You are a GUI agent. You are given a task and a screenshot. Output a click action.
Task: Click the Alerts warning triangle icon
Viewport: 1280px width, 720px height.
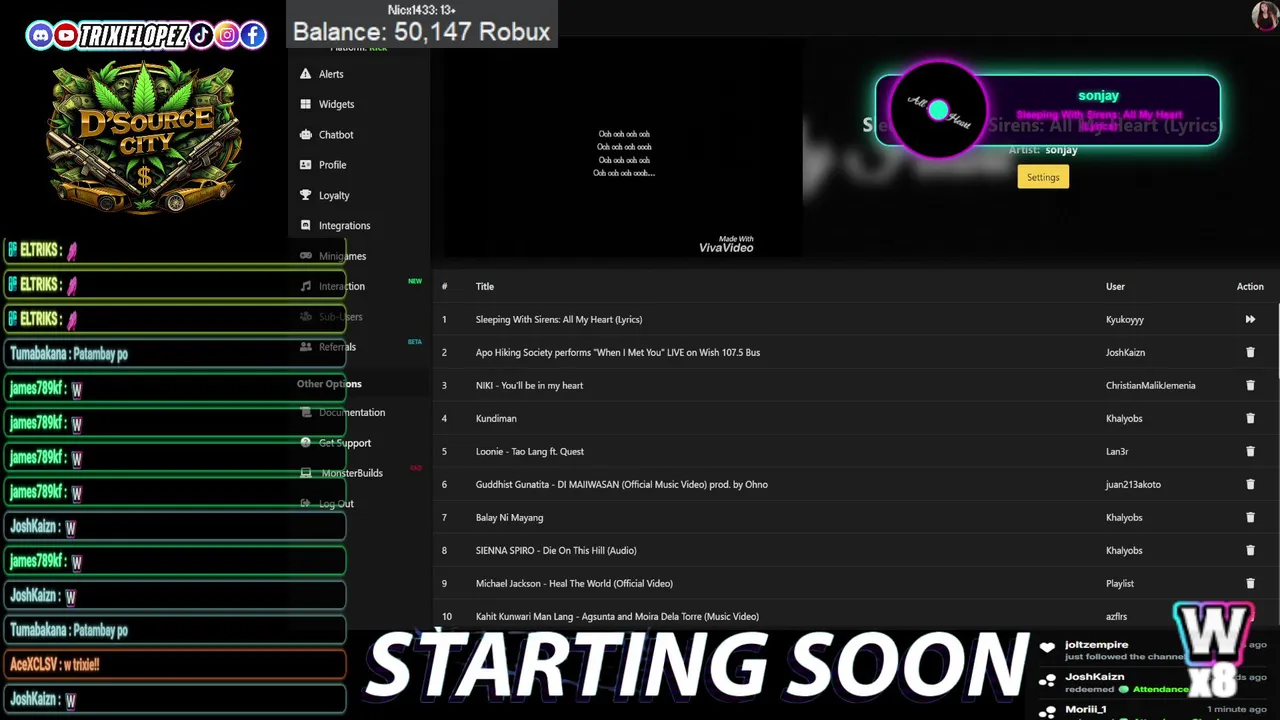coord(306,74)
